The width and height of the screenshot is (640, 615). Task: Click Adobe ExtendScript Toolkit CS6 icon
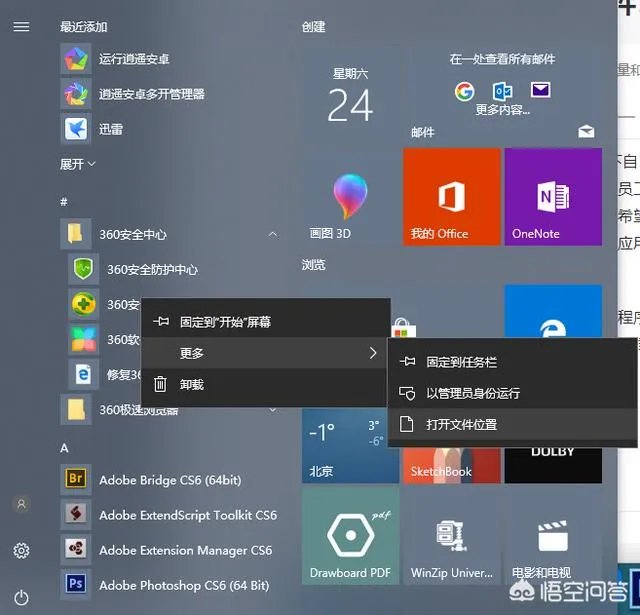[x=76, y=515]
